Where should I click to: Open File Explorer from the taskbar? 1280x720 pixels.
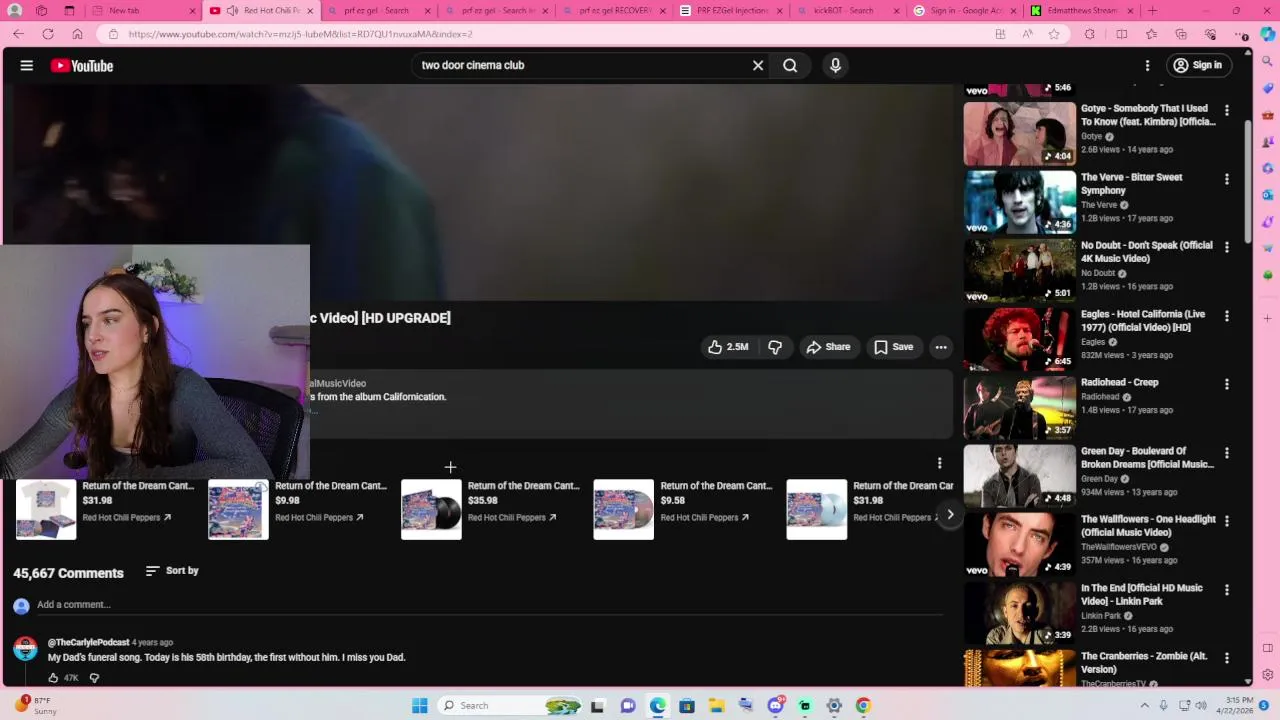click(716, 706)
